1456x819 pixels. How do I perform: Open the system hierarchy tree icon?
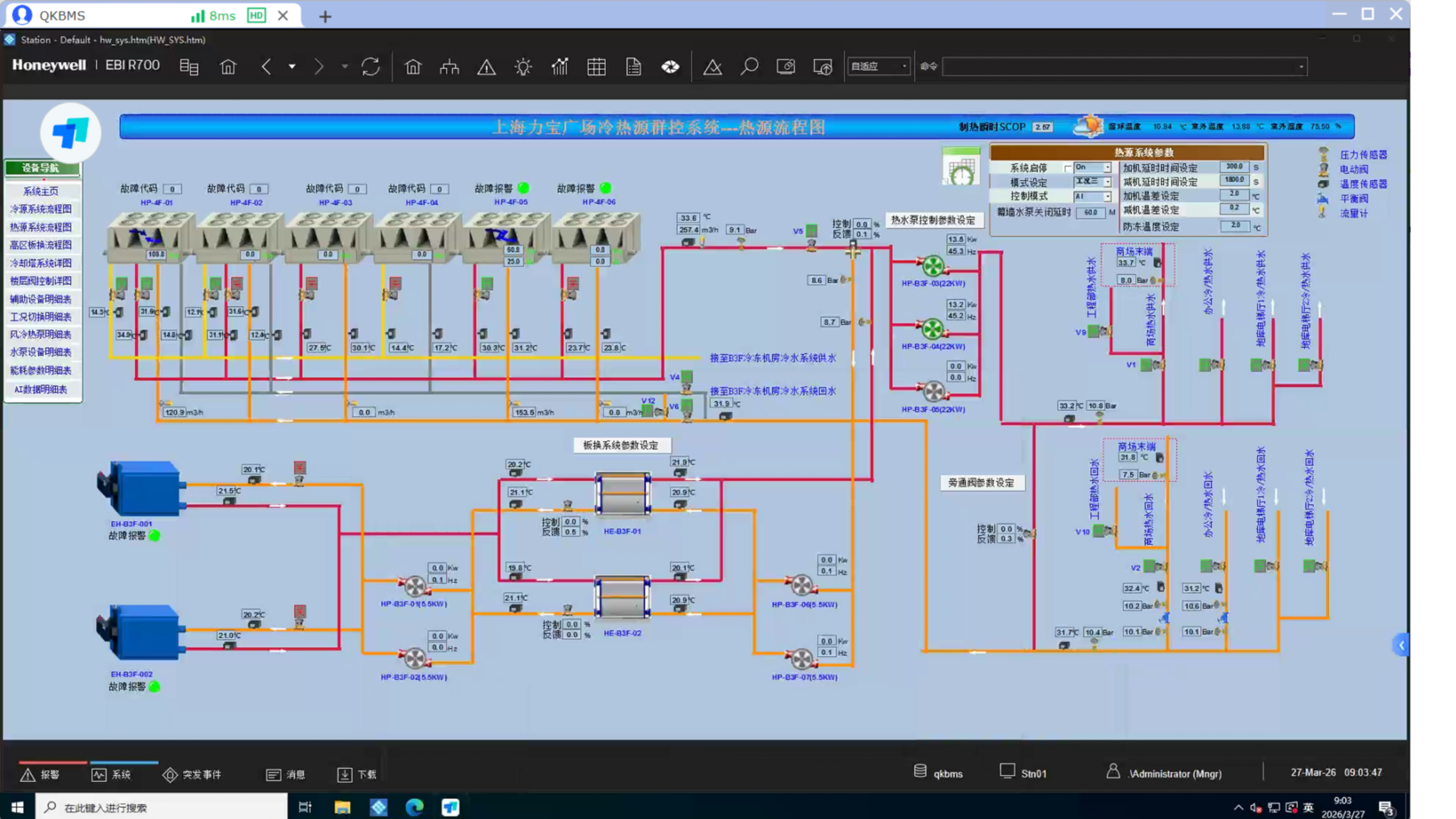point(449,67)
